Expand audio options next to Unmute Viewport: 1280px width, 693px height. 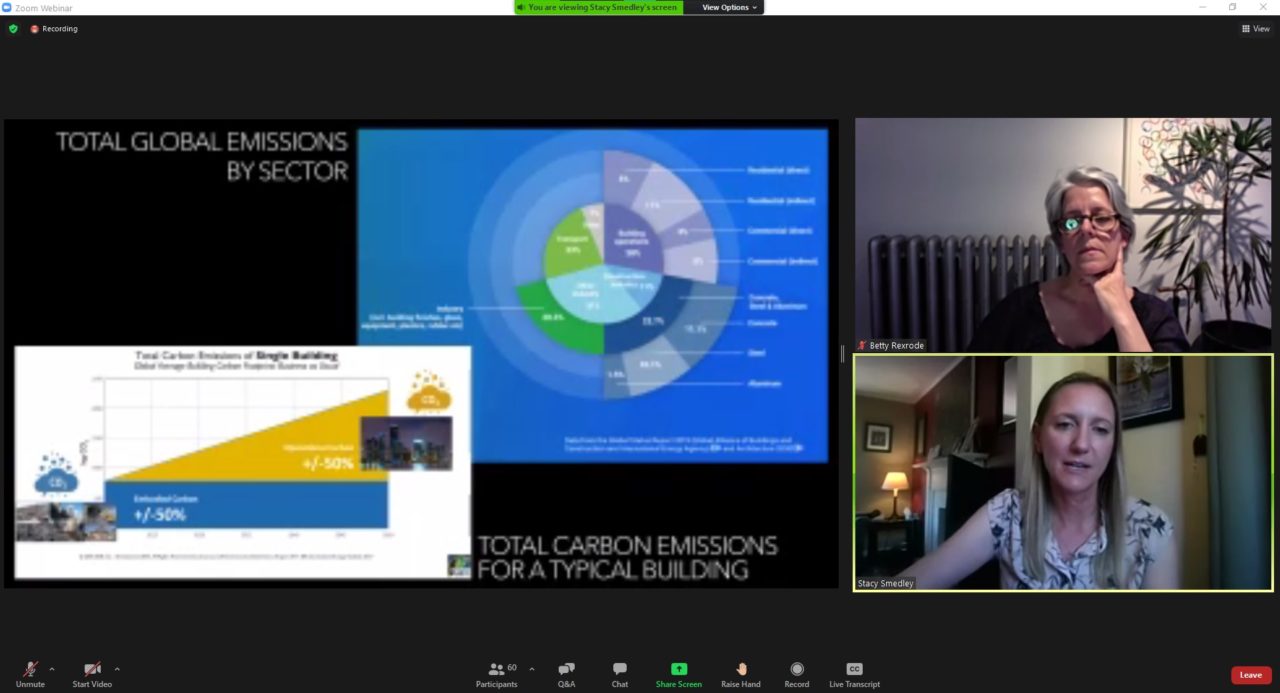[x=52, y=669]
